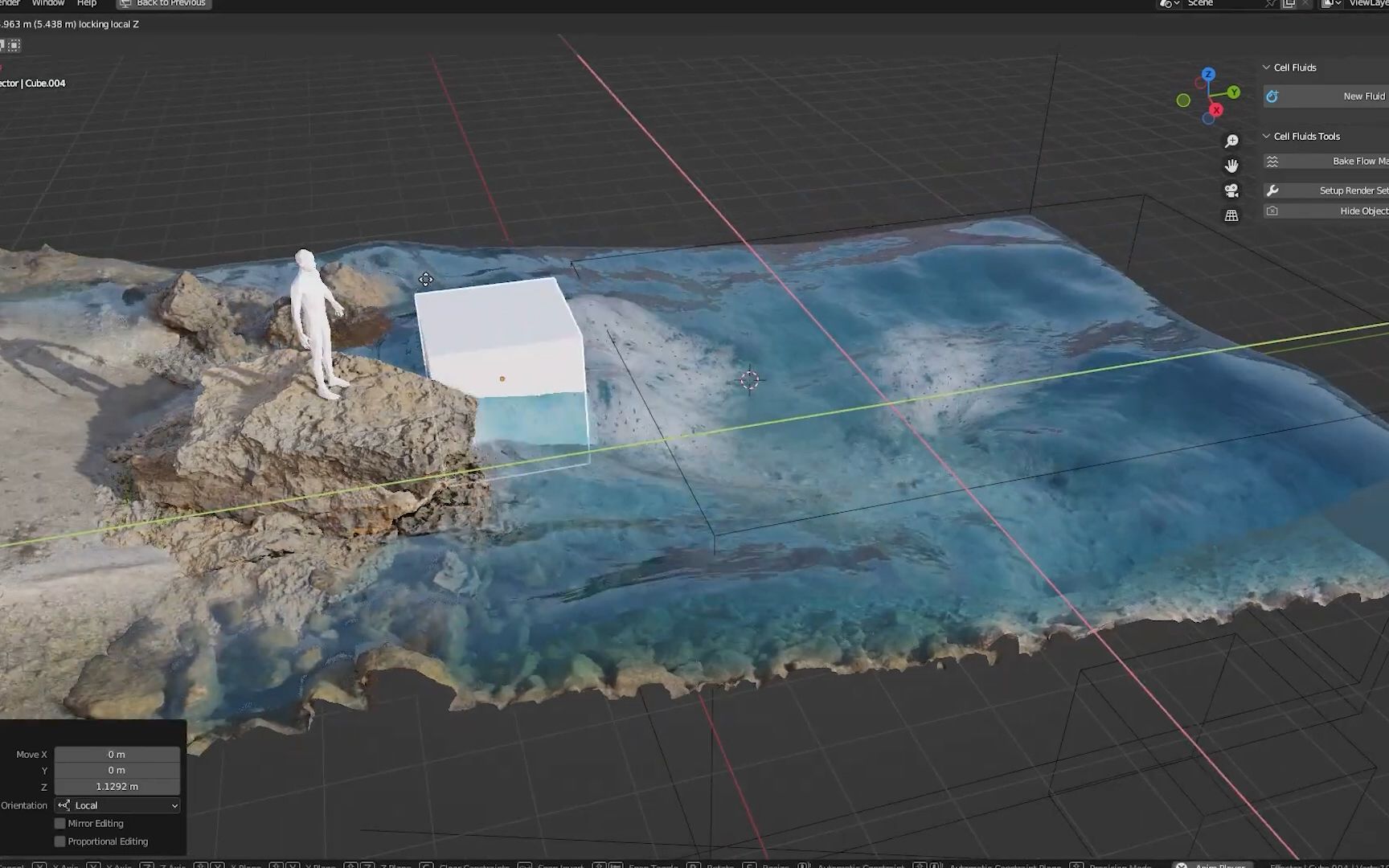Collapse the Cell Fluids panel
This screenshot has height=868, width=1389.
(x=1267, y=68)
